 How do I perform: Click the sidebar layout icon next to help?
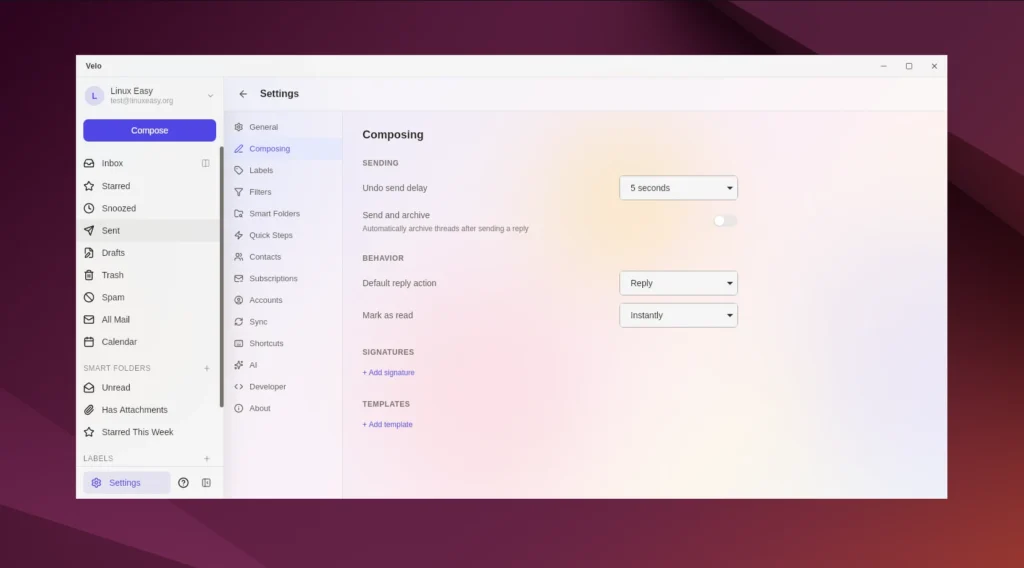click(206, 483)
